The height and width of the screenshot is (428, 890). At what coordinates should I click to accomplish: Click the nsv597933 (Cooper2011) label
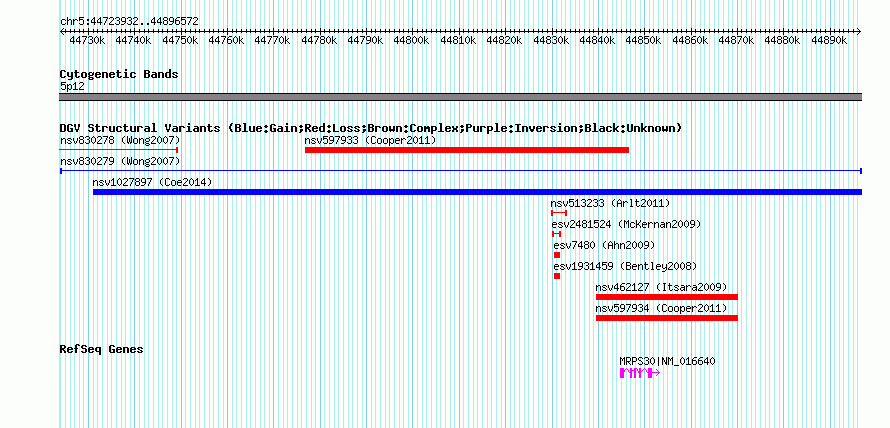click(370, 140)
